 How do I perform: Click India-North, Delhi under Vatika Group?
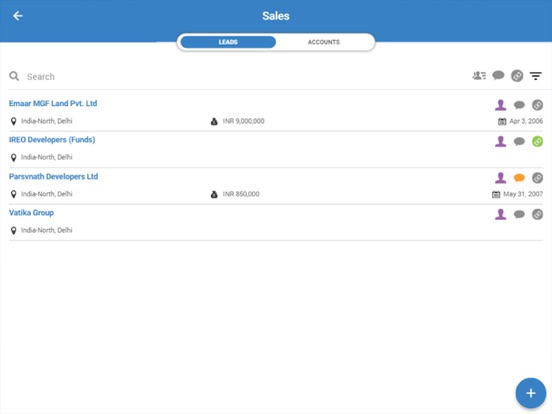46,230
